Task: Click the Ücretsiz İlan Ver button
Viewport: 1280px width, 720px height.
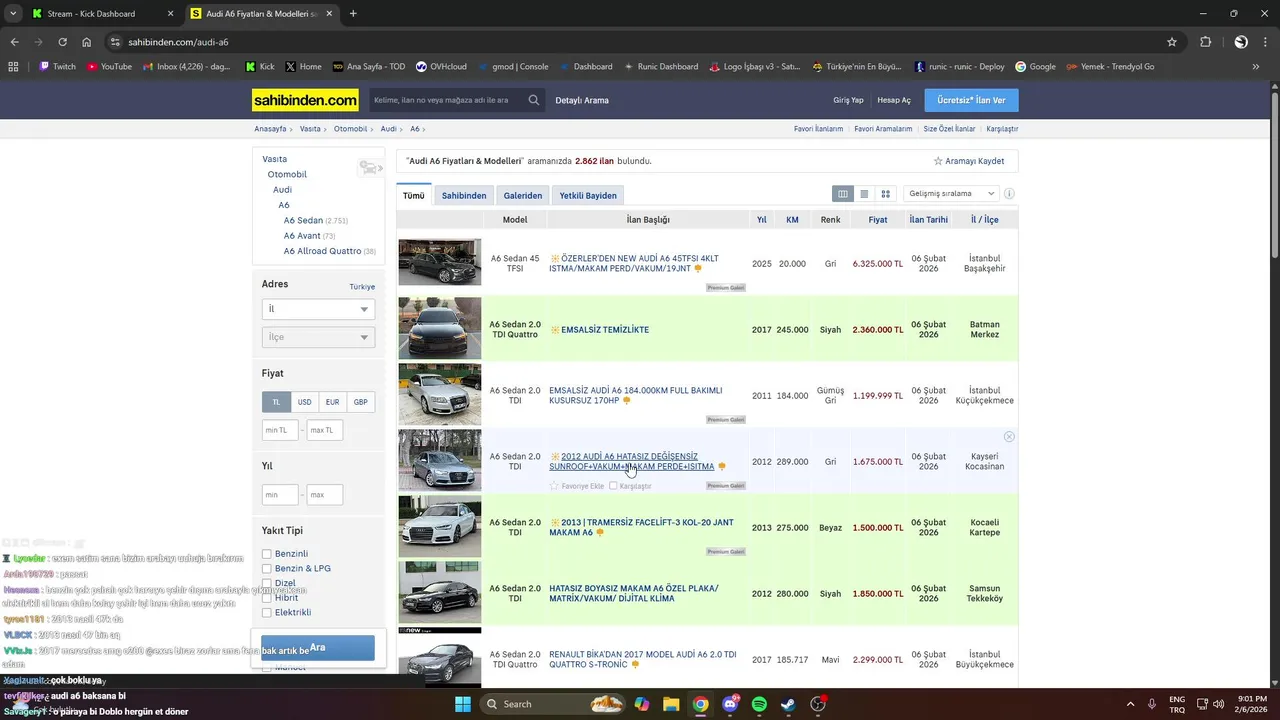Action: 971,100
